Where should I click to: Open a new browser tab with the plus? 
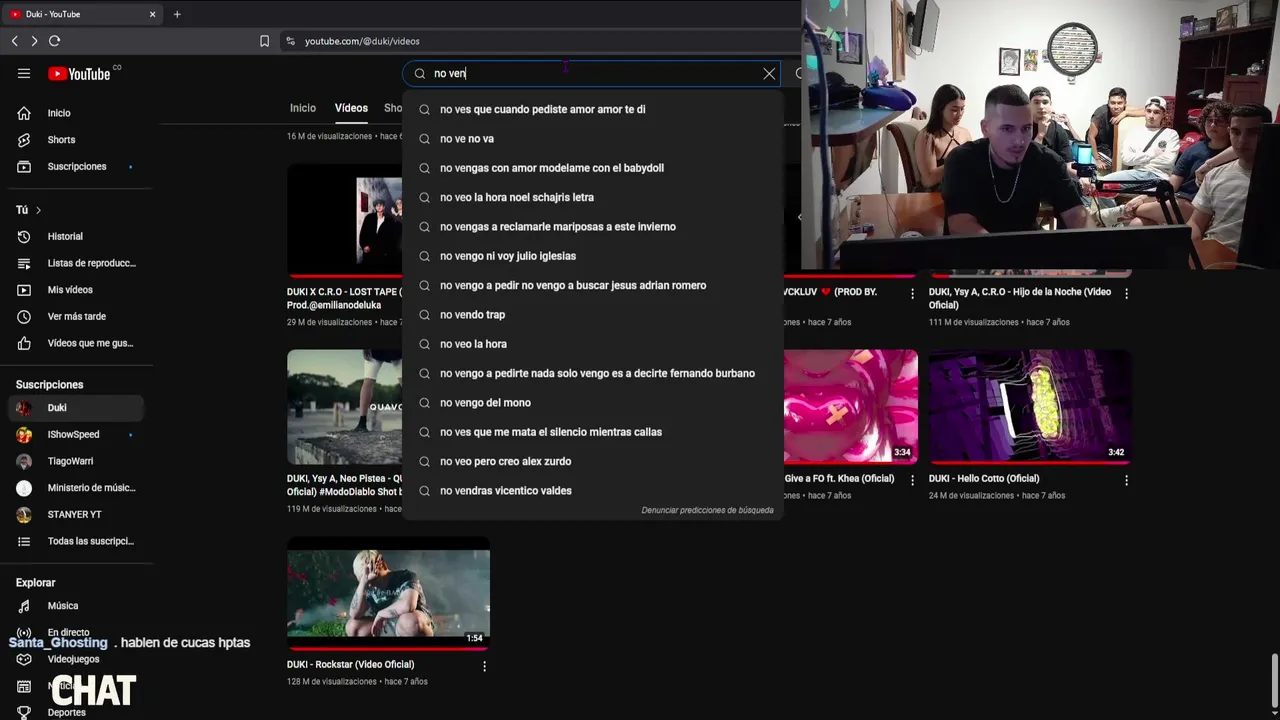click(177, 14)
